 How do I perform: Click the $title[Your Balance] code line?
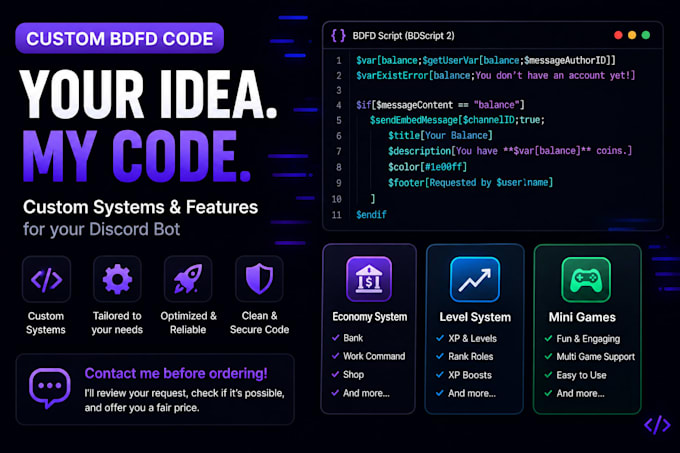point(440,136)
